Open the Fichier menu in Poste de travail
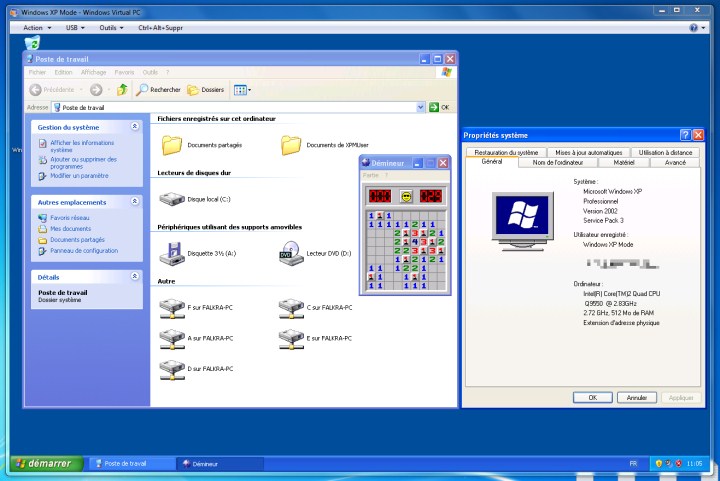This screenshot has height=481, width=720. pos(37,73)
